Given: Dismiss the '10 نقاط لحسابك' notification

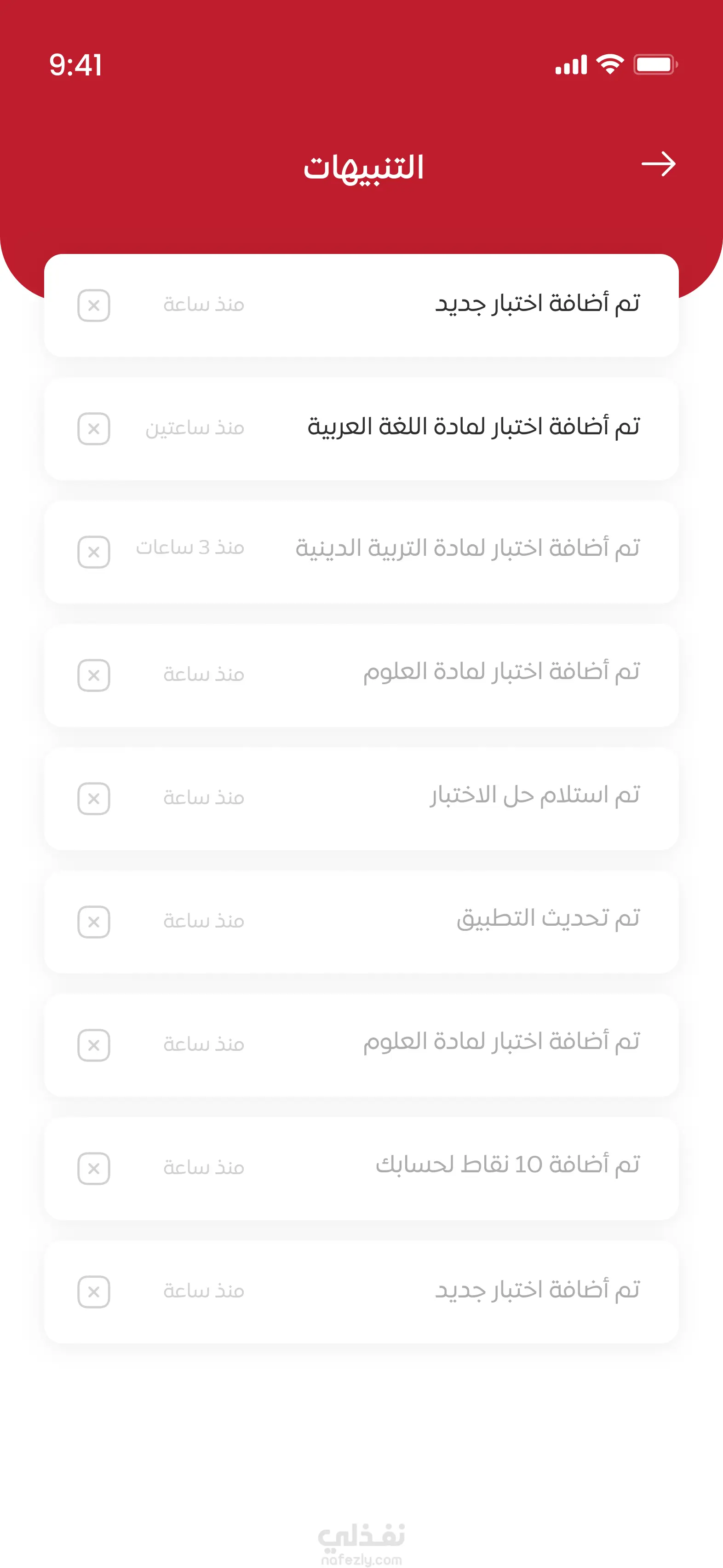Looking at the screenshot, I should (94, 1169).
